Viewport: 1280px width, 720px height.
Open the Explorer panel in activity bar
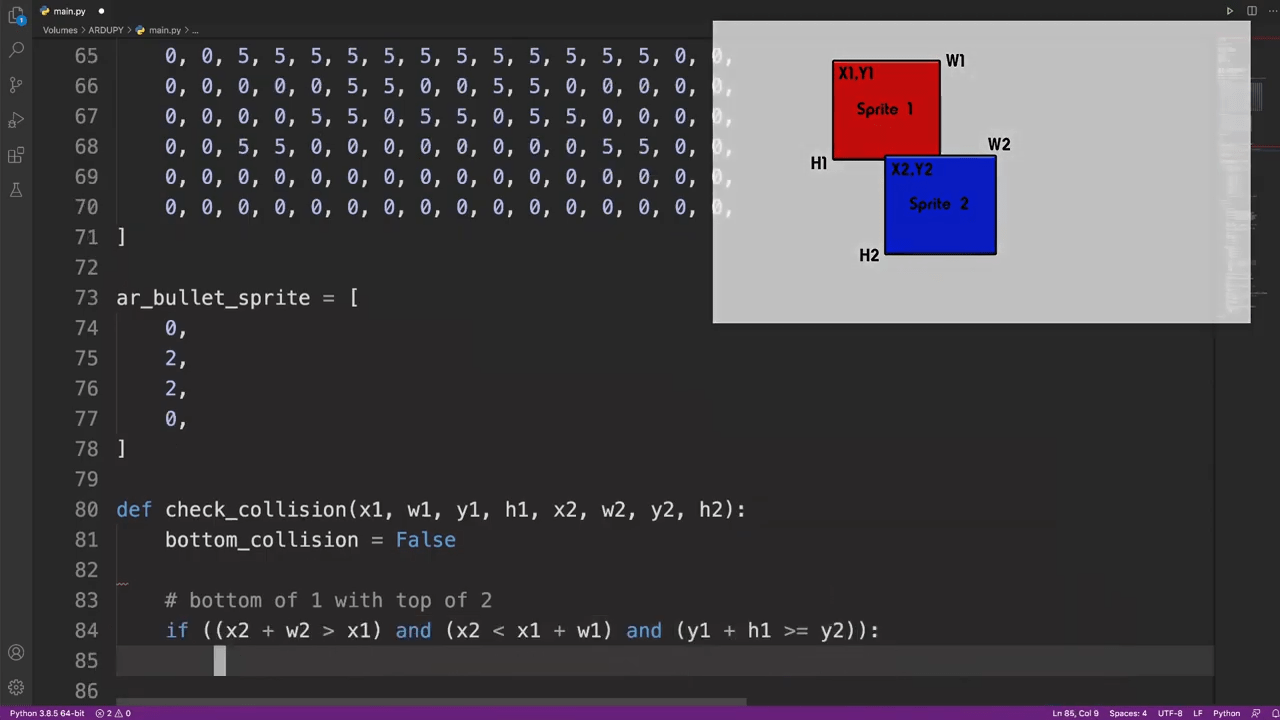pos(16,14)
